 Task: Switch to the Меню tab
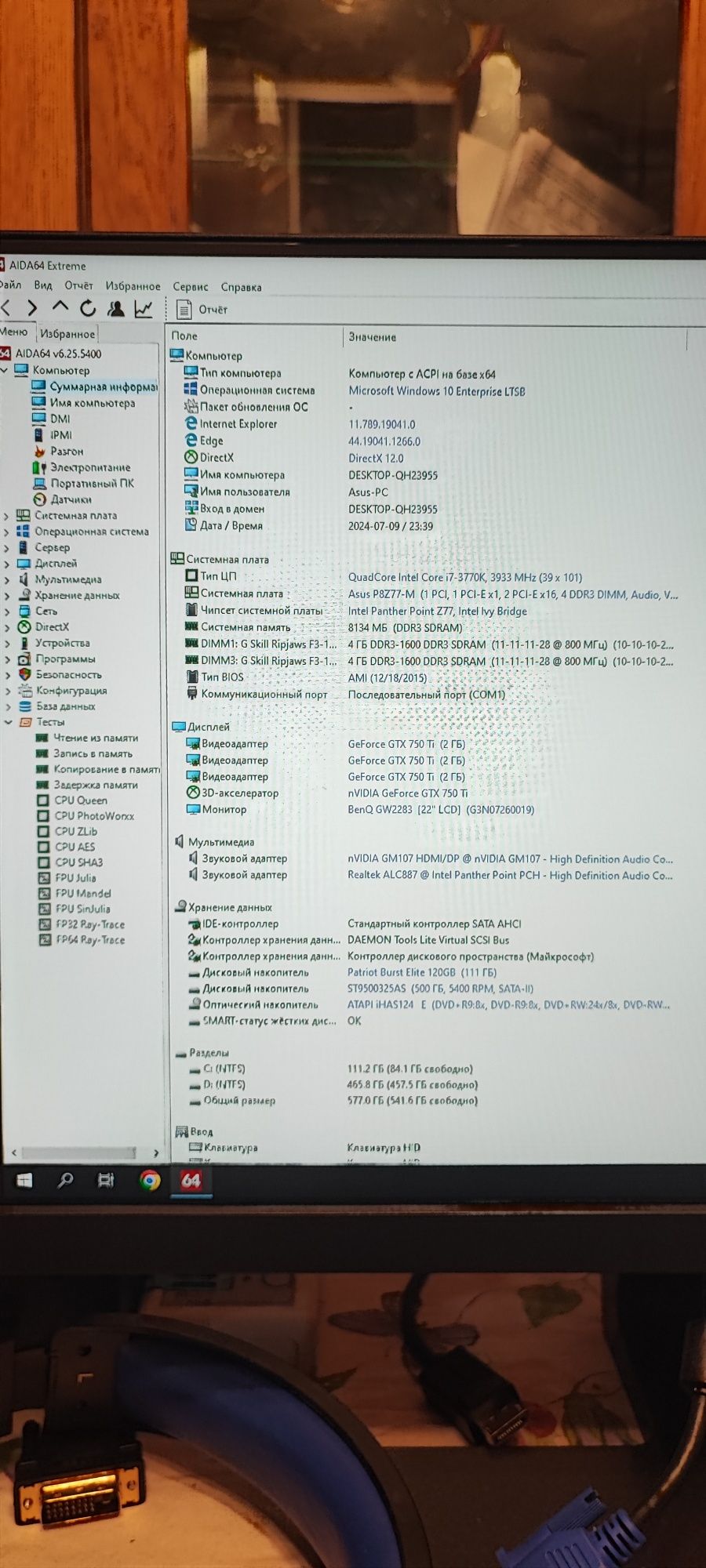[15, 332]
